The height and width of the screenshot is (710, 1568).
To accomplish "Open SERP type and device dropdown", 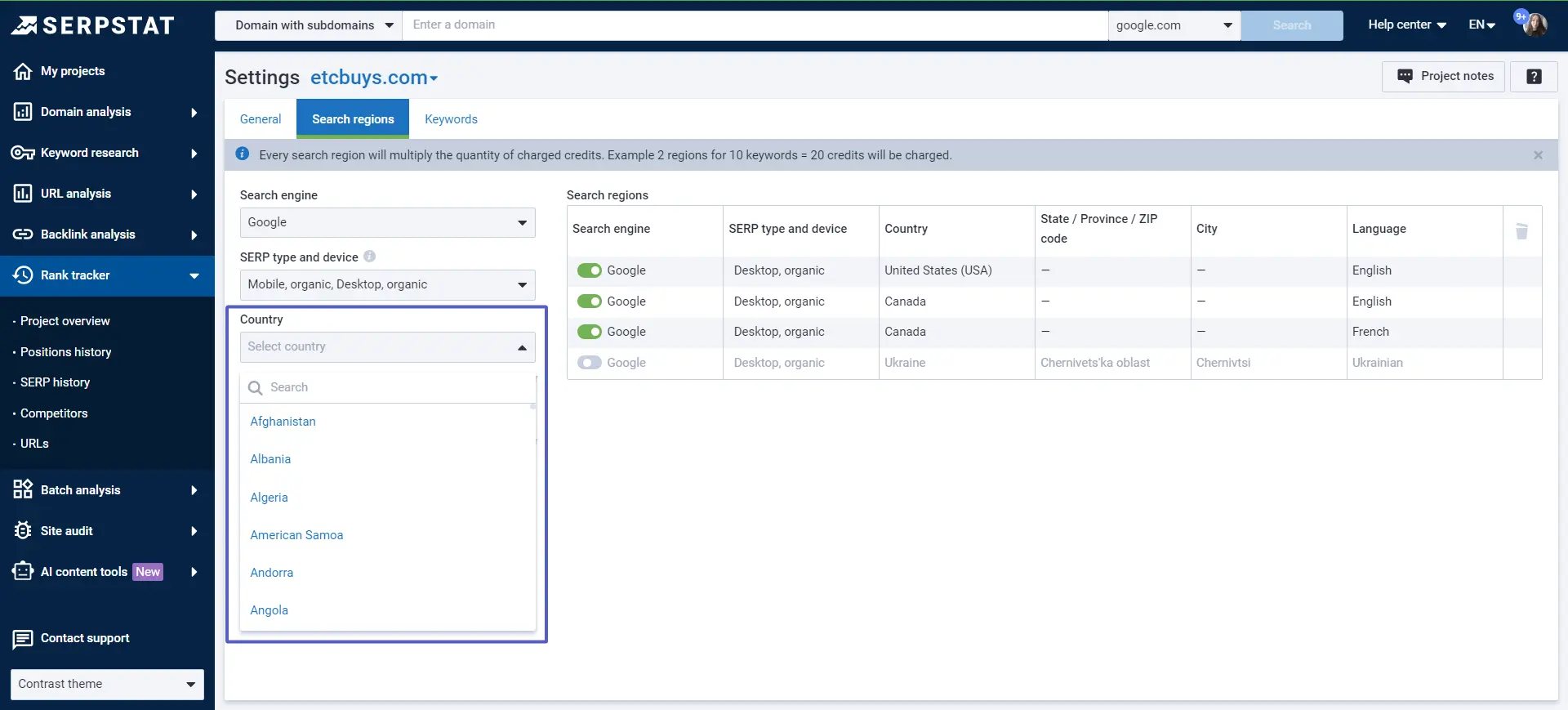I will click(387, 284).
